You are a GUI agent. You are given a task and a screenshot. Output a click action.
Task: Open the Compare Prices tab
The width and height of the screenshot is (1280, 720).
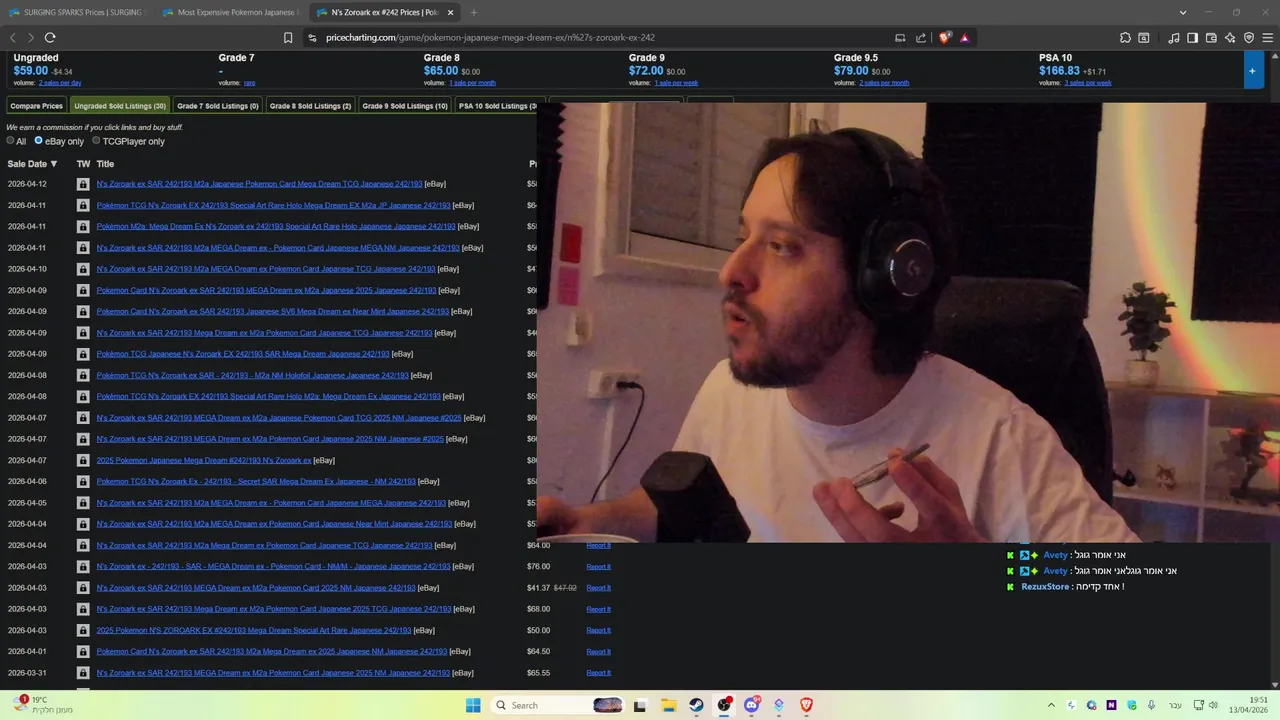[37, 106]
